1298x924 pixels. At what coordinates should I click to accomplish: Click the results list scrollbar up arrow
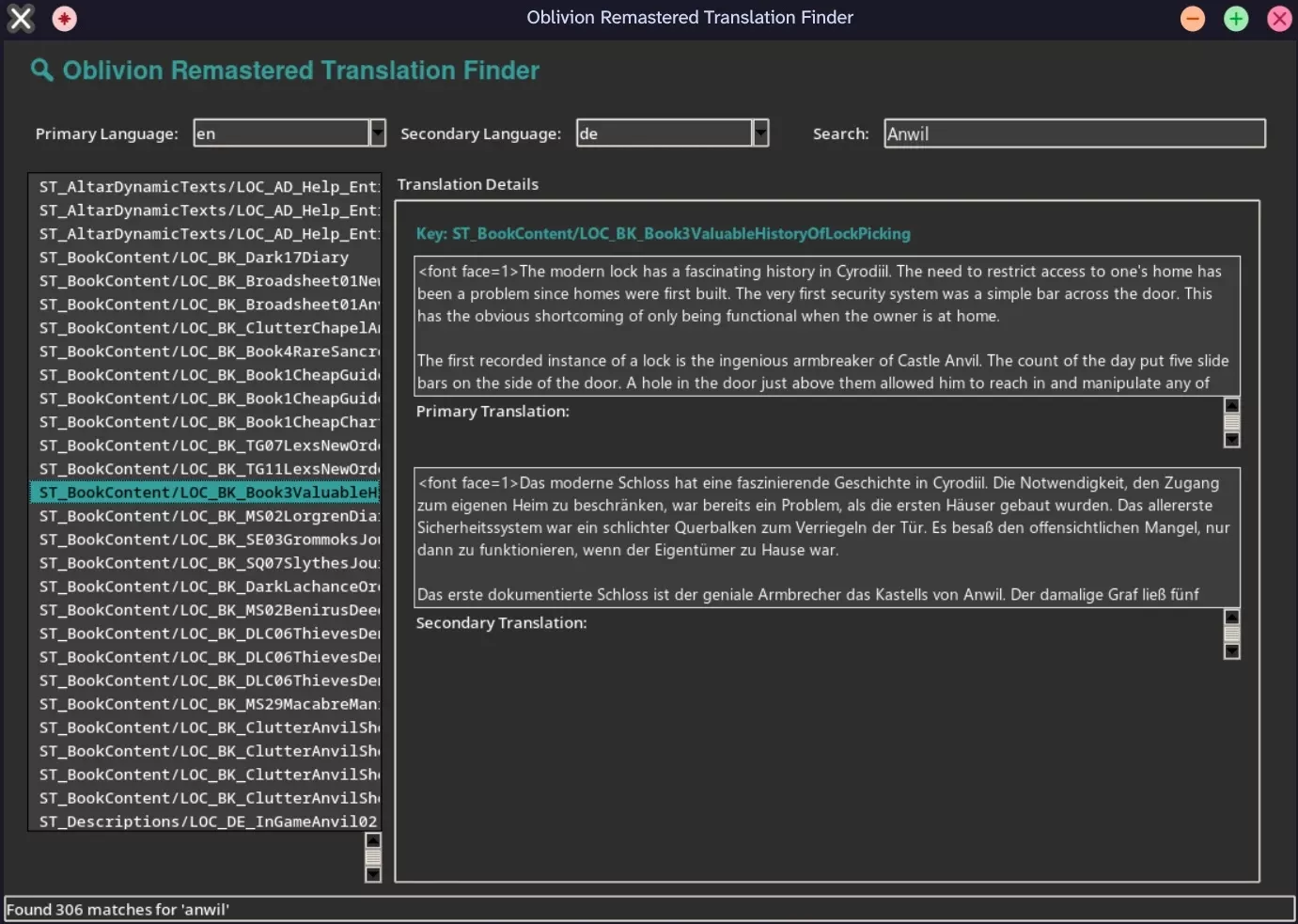pos(373,840)
